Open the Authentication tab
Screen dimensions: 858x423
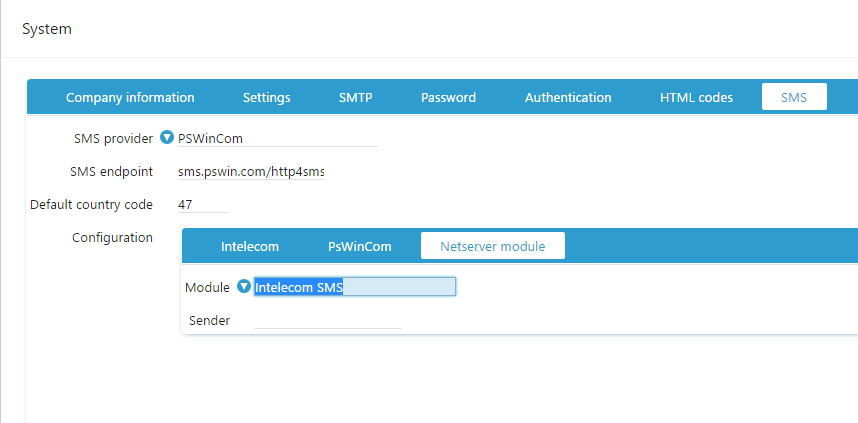pyautogui.click(x=568, y=97)
